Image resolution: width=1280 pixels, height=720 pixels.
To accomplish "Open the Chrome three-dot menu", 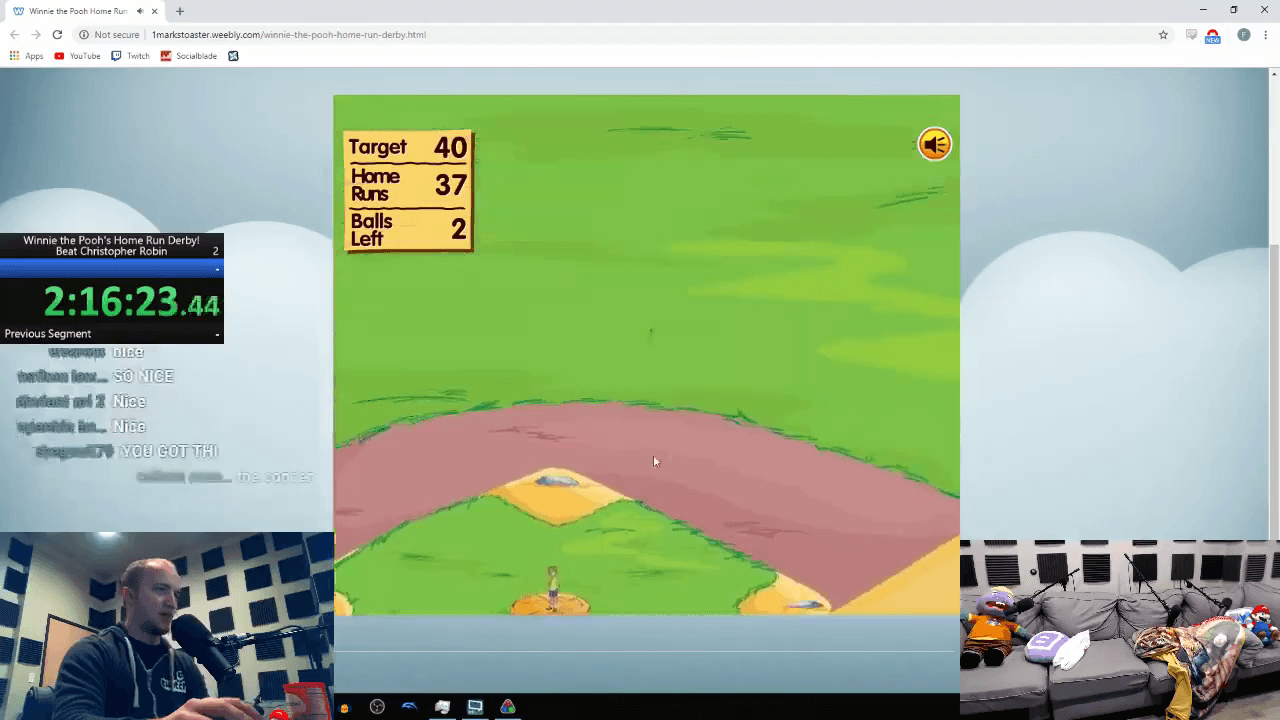I will tap(1266, 34).
